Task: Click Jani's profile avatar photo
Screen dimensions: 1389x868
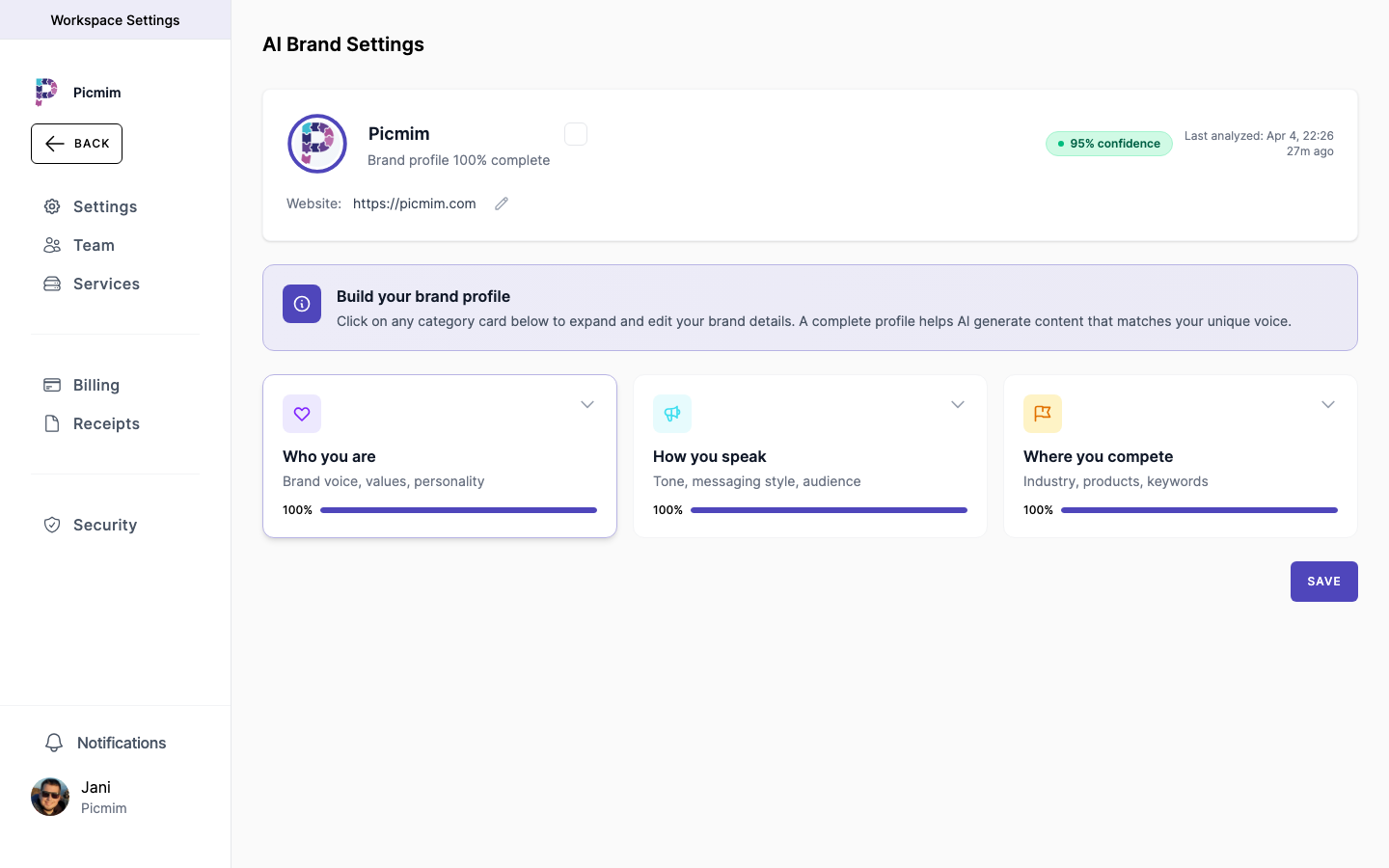Action: click(x=50, y=797)
